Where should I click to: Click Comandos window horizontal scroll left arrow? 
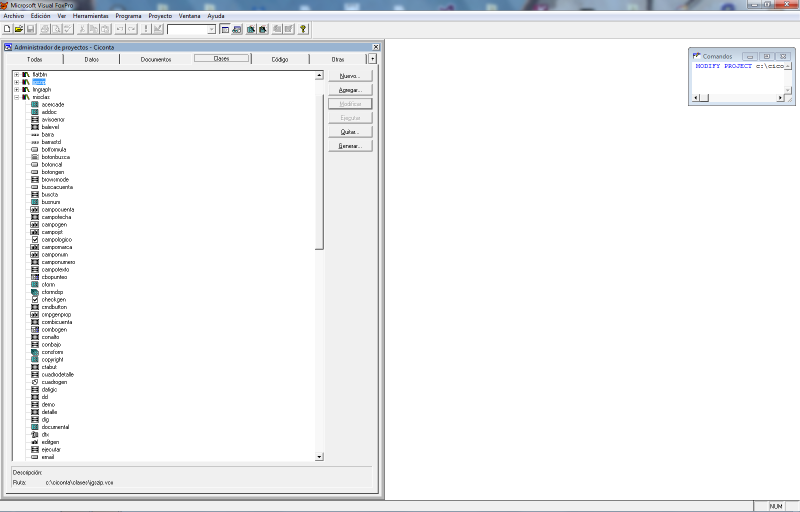point(696,97)
